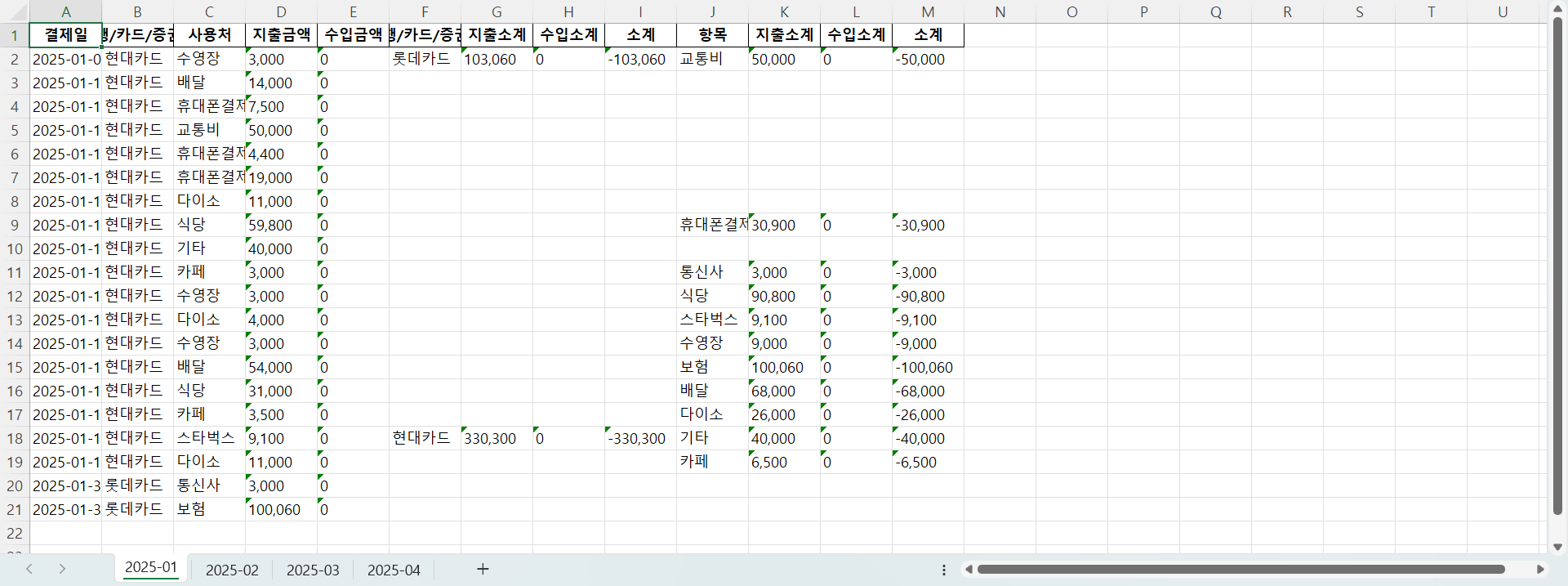
Task: Go to previous sheet using left arrow
Action: pos(29,569)
